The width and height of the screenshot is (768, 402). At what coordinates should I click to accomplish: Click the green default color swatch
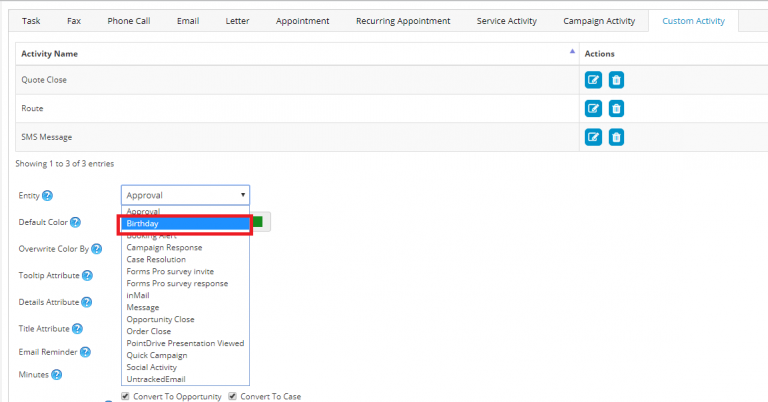pyautogui.click(x=258, y=222)
